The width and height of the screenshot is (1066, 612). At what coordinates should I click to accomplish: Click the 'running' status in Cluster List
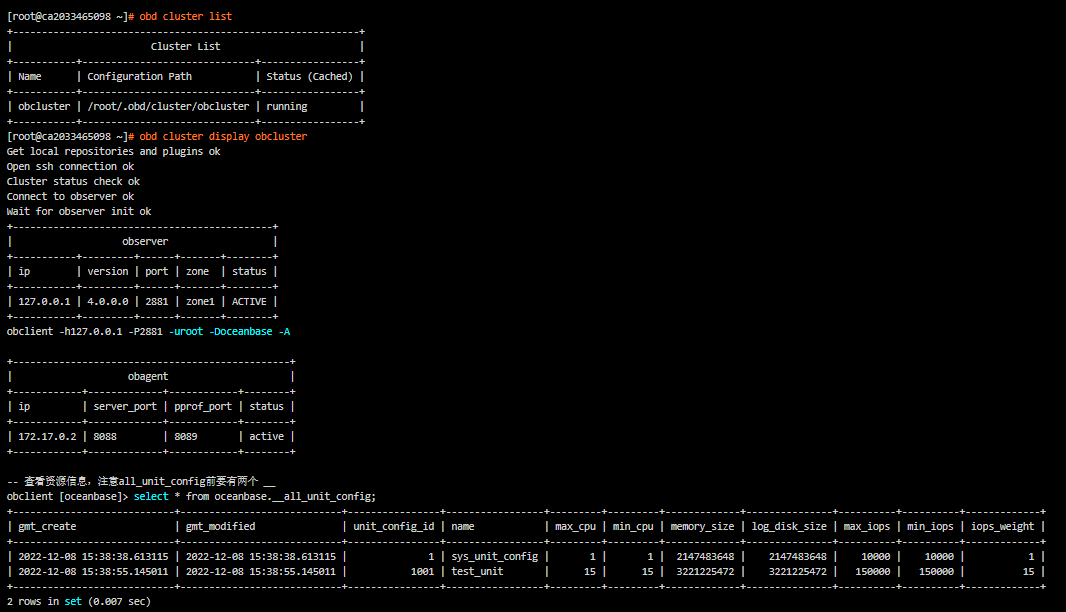[x=287, y=105]
